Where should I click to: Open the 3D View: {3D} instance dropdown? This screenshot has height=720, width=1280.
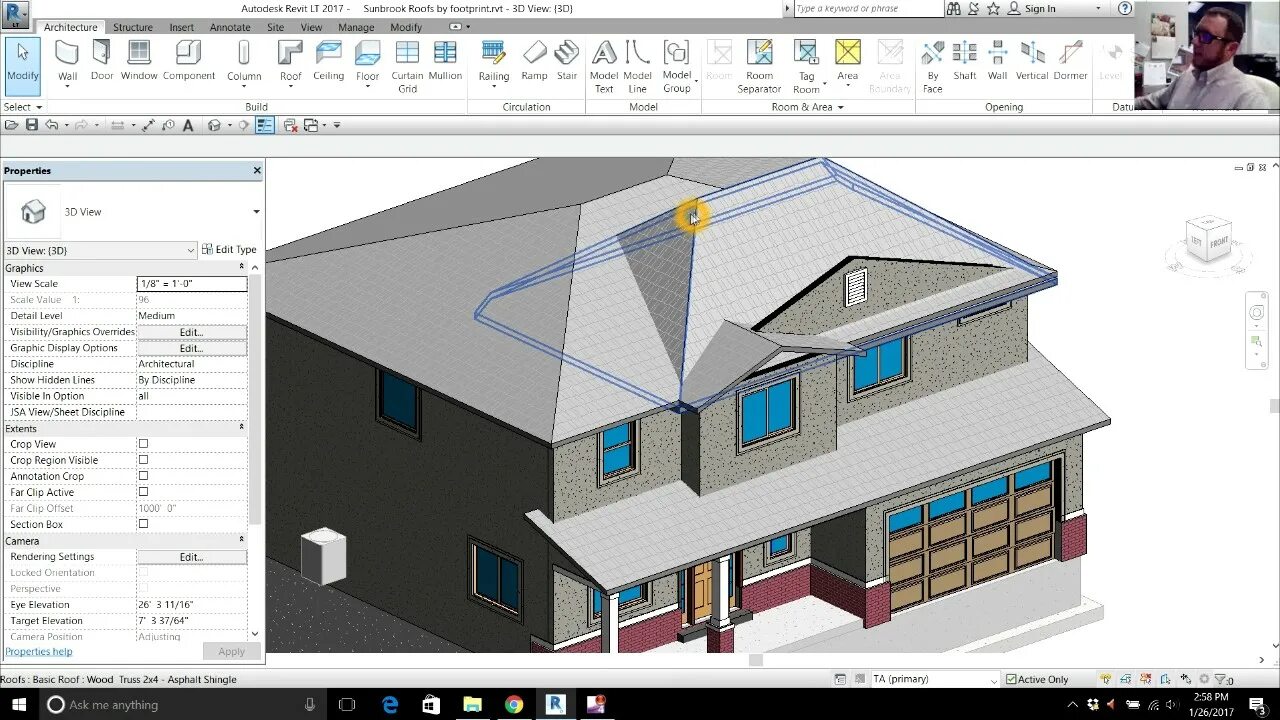coord(191,250)
